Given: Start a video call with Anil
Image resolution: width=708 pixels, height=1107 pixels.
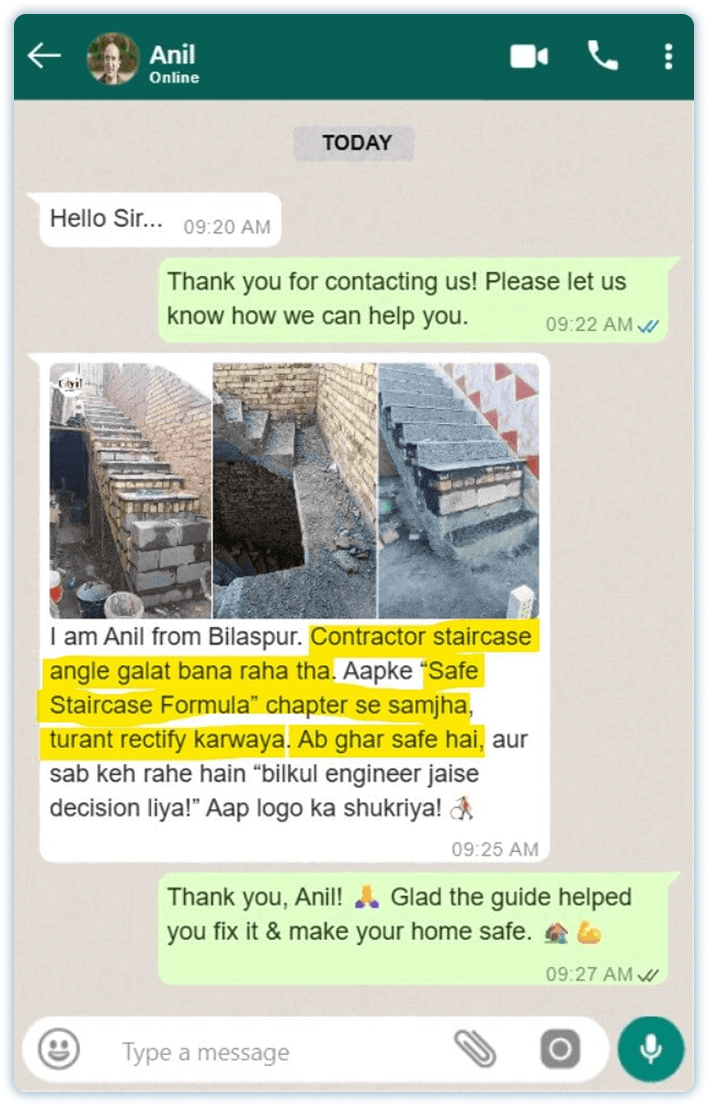Looking at the screenshot, I should tap(529, 56).
